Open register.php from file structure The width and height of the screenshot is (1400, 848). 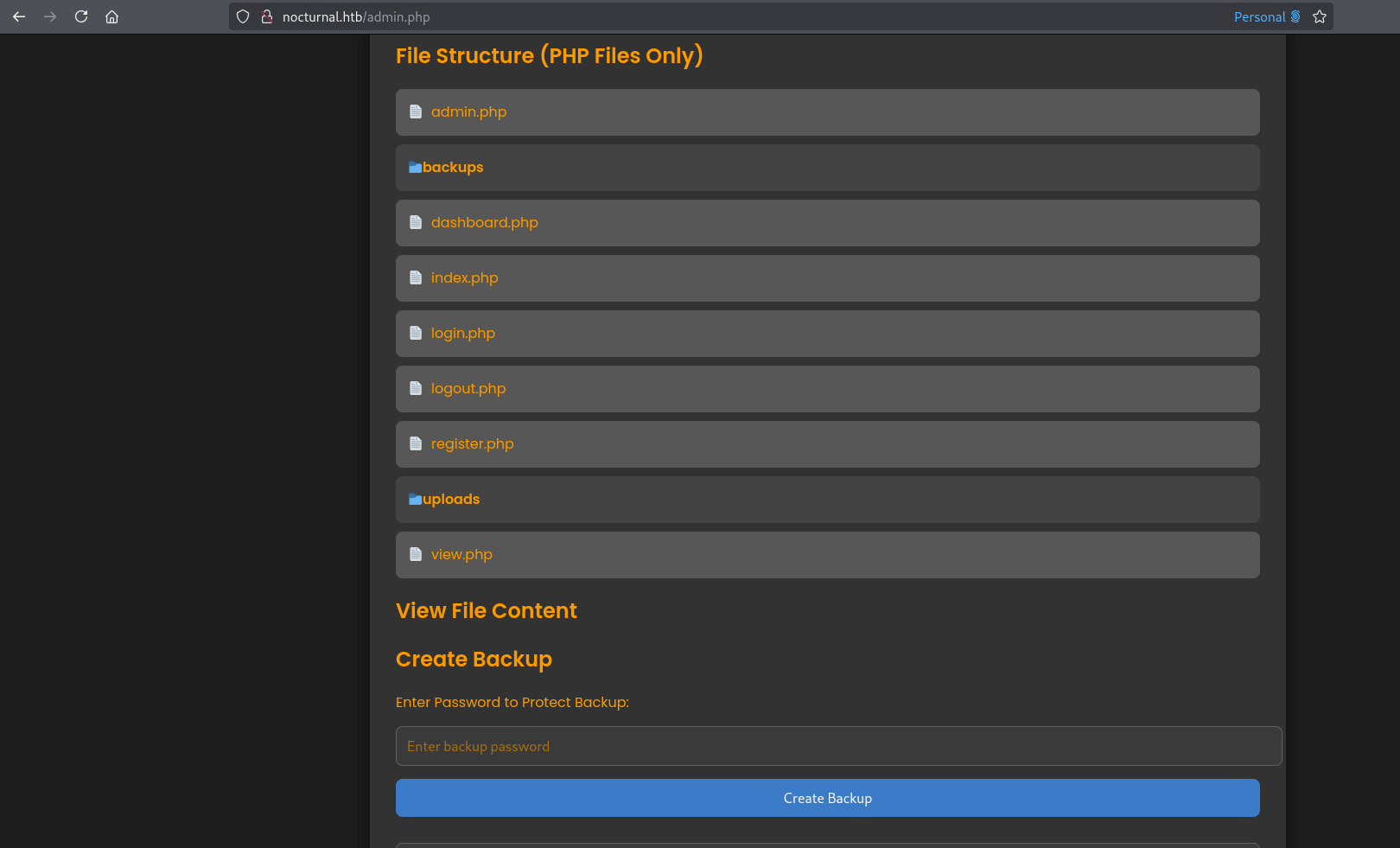[472, 443]
